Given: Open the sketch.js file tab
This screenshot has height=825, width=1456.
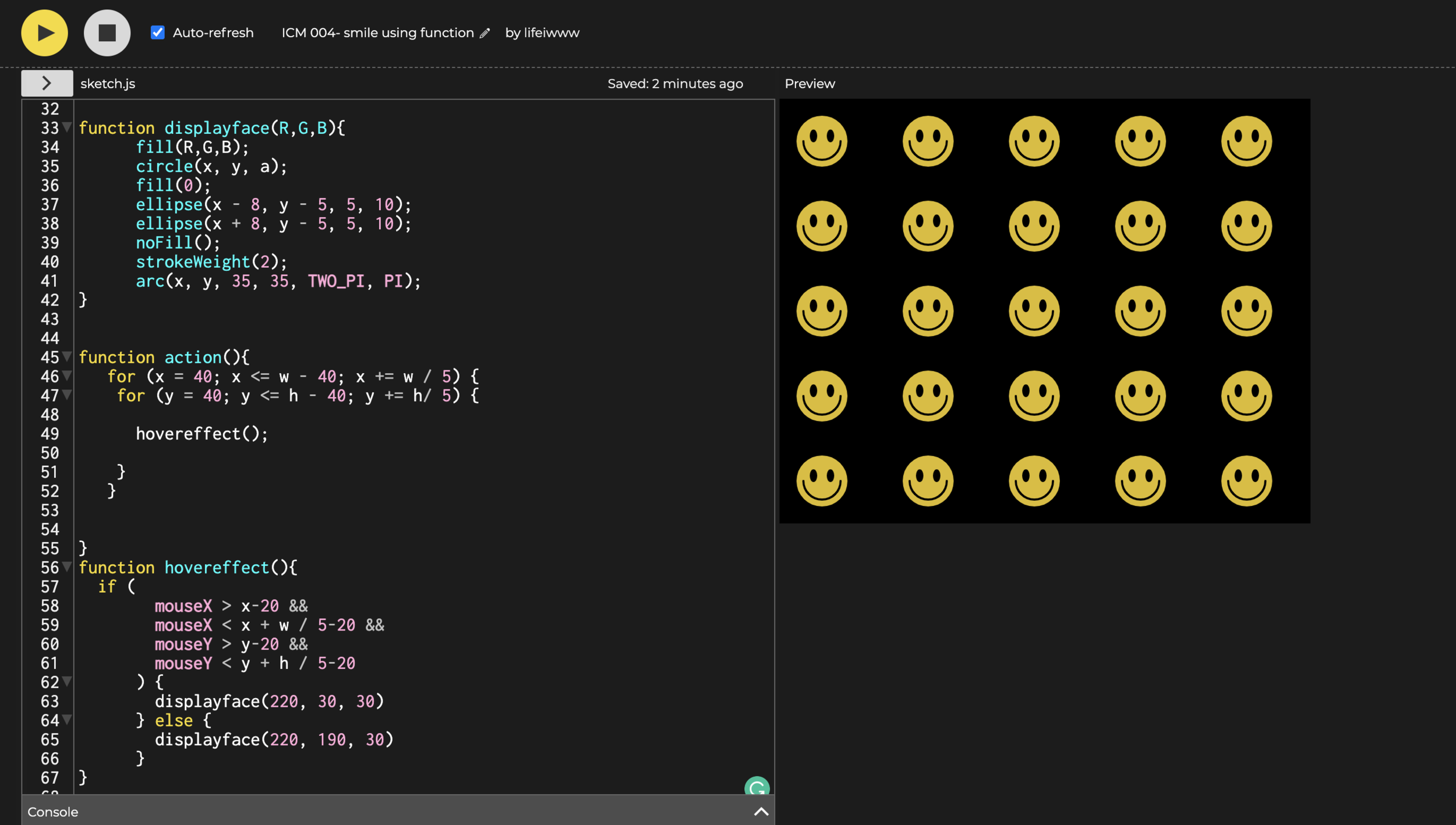Looking at the screenshot, I should [x=108, y=83].
